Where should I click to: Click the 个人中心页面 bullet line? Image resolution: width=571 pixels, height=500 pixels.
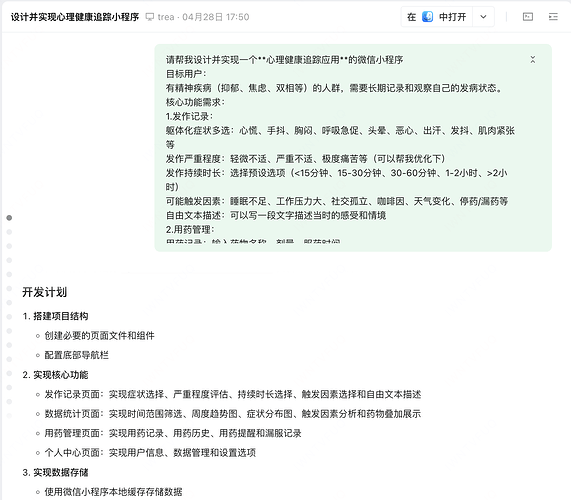[x=150, y=453]
